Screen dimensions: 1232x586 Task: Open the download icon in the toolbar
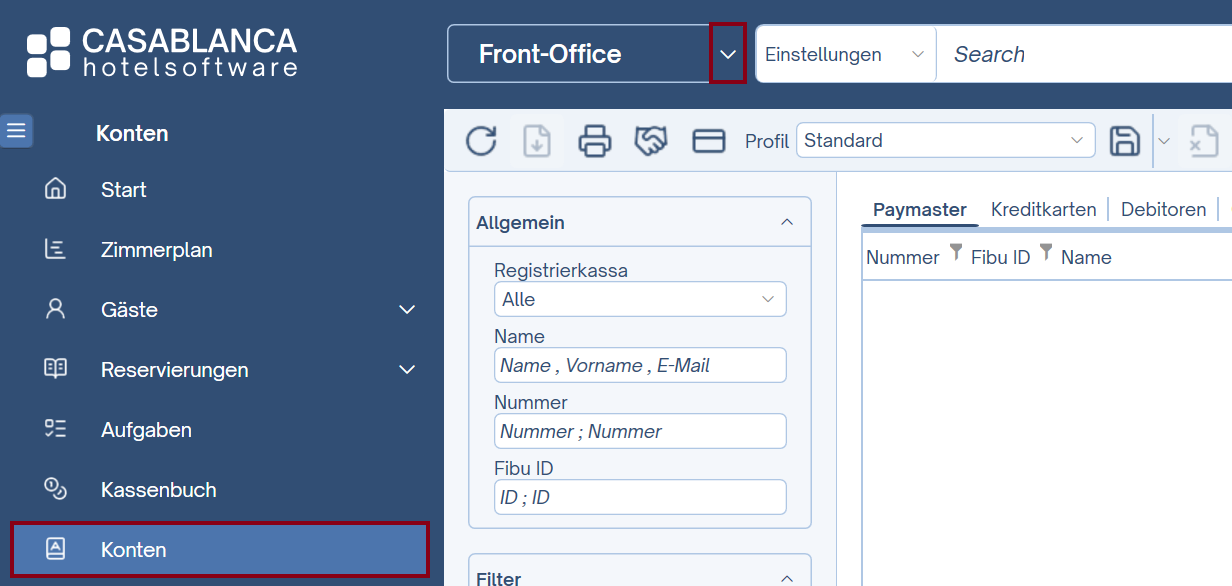(536, 141)
